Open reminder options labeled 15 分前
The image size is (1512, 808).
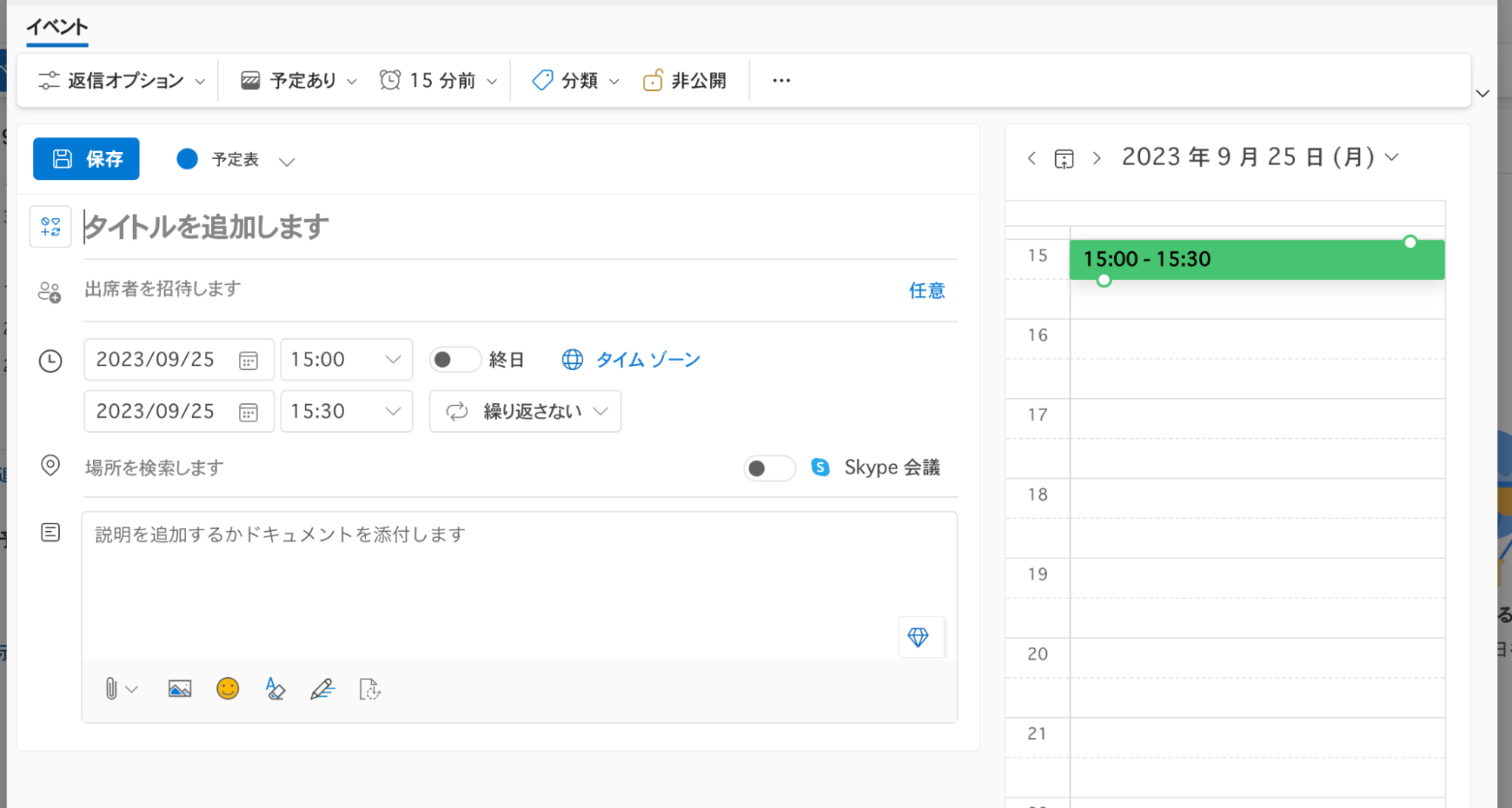tap(437, 79)
